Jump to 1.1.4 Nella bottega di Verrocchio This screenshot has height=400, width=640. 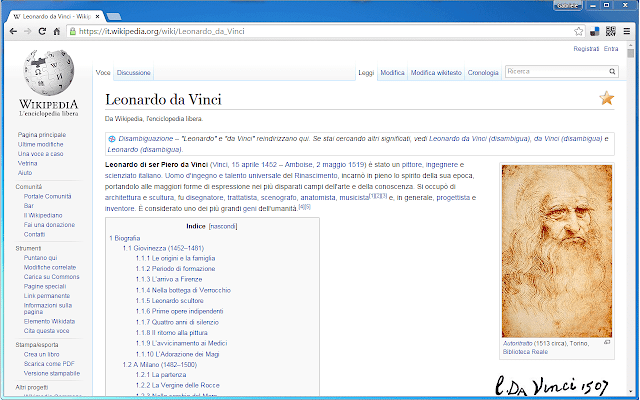click(x=183, y=290)
